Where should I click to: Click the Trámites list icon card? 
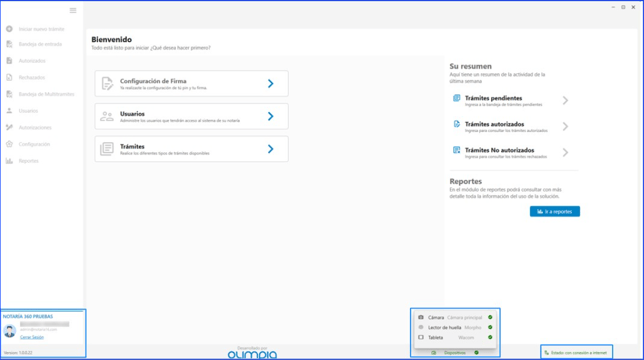coord(107,149)
